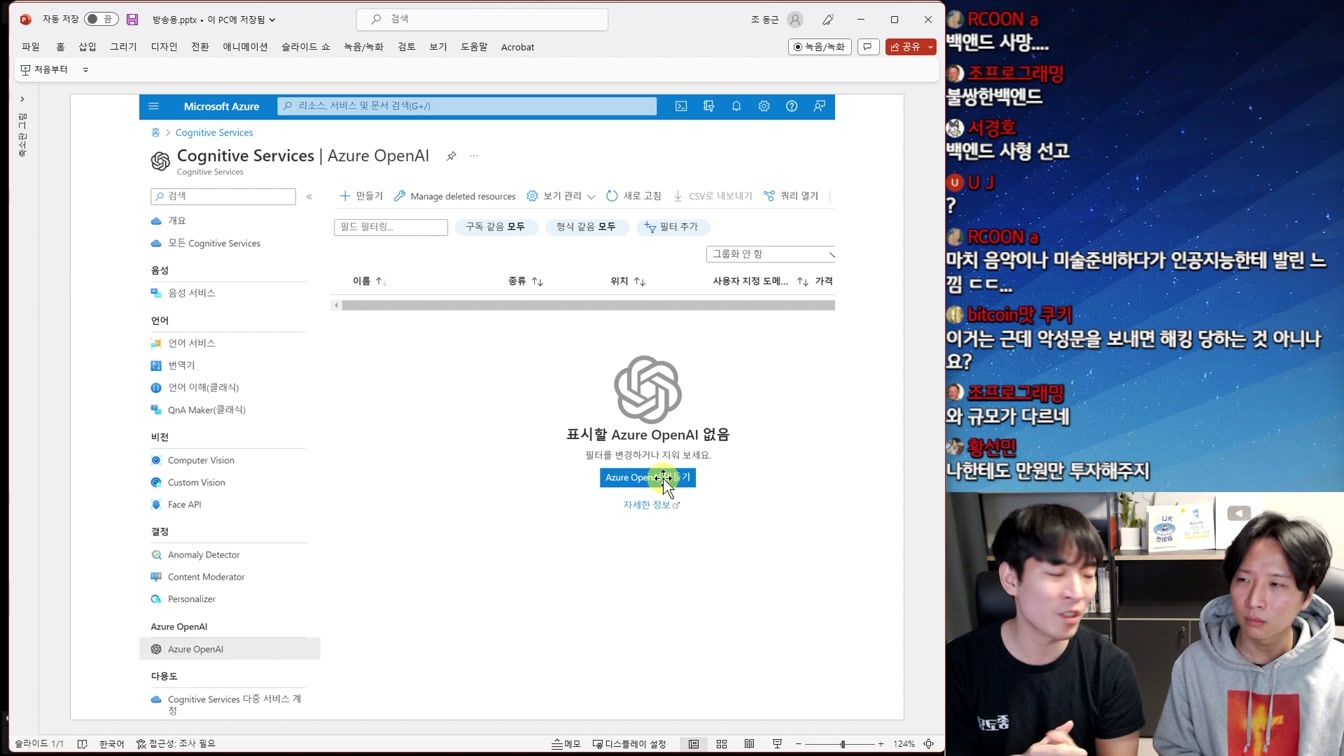Open the 슬라이드 쇼 ribbon tab
The width and height of the screenshot is (1344, 756).
(x=305, y=47)
